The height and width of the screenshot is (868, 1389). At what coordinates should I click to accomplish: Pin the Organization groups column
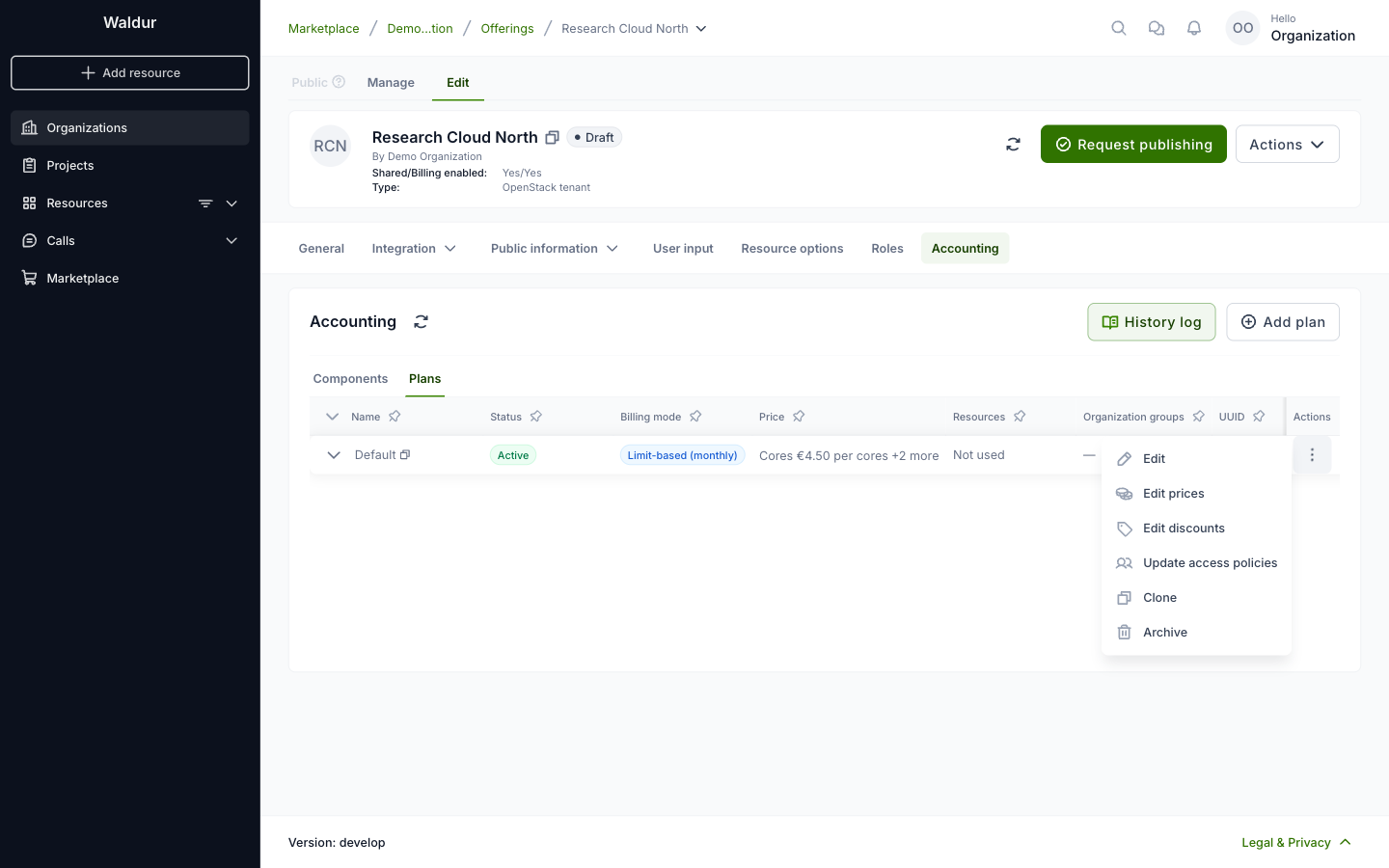(x=1198, y=417)
